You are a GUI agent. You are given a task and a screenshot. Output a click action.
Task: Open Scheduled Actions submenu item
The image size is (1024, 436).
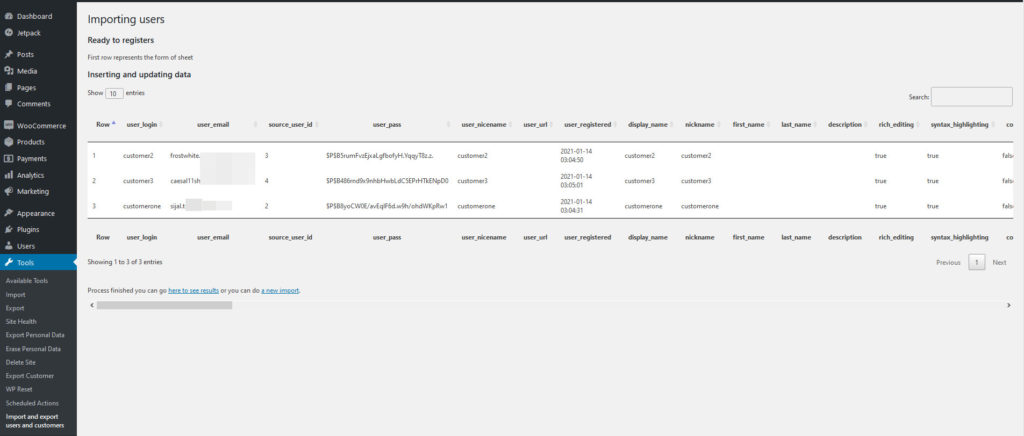(x=31, y=403)
